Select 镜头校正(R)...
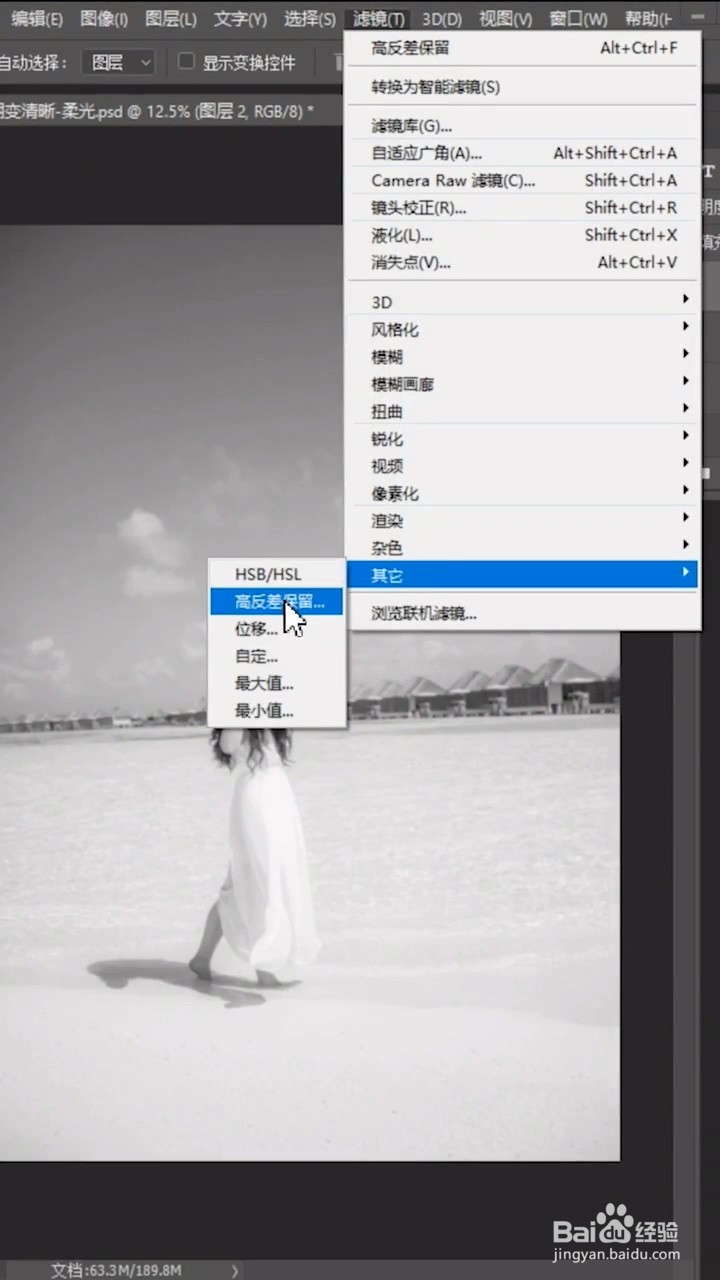The height and width of the screenshot is (1280, 720). [x=523, y=208]
